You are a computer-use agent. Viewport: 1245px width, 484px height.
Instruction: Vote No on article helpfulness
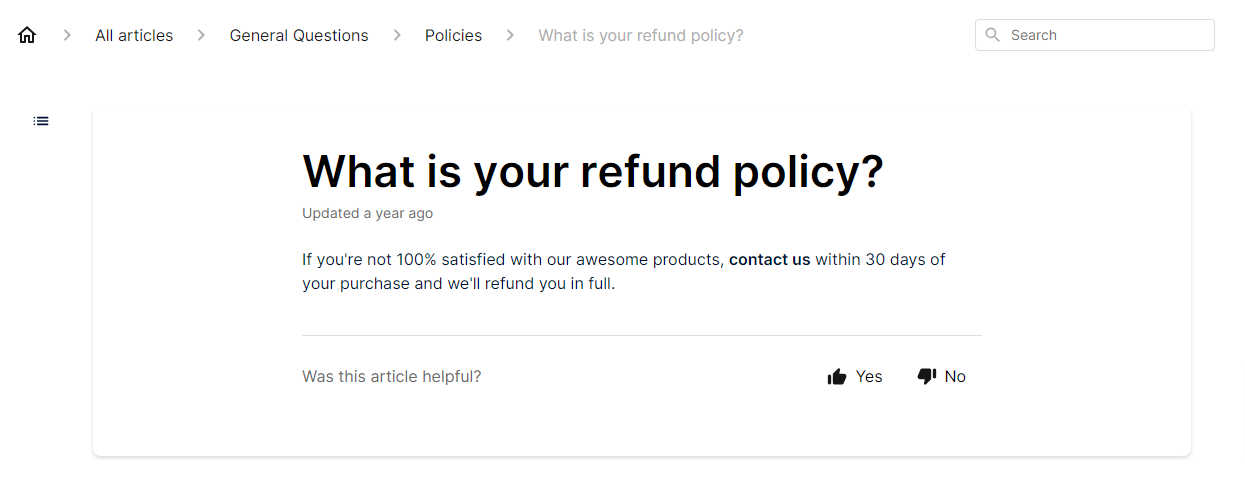point(942,377)
